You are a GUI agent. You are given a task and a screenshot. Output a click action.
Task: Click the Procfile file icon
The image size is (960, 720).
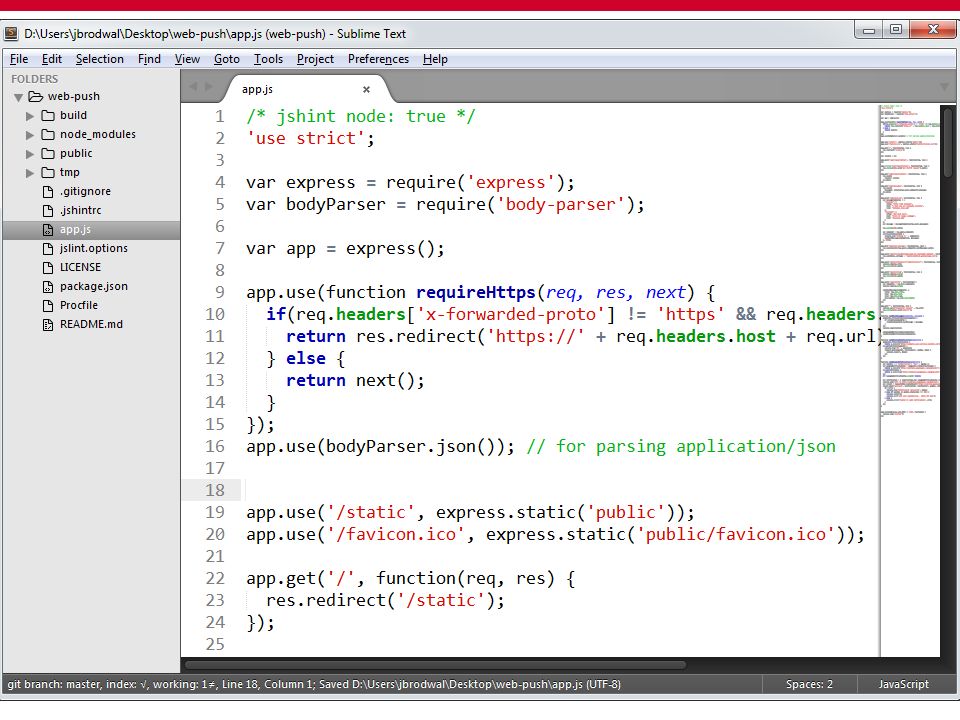tap(48, 306)
